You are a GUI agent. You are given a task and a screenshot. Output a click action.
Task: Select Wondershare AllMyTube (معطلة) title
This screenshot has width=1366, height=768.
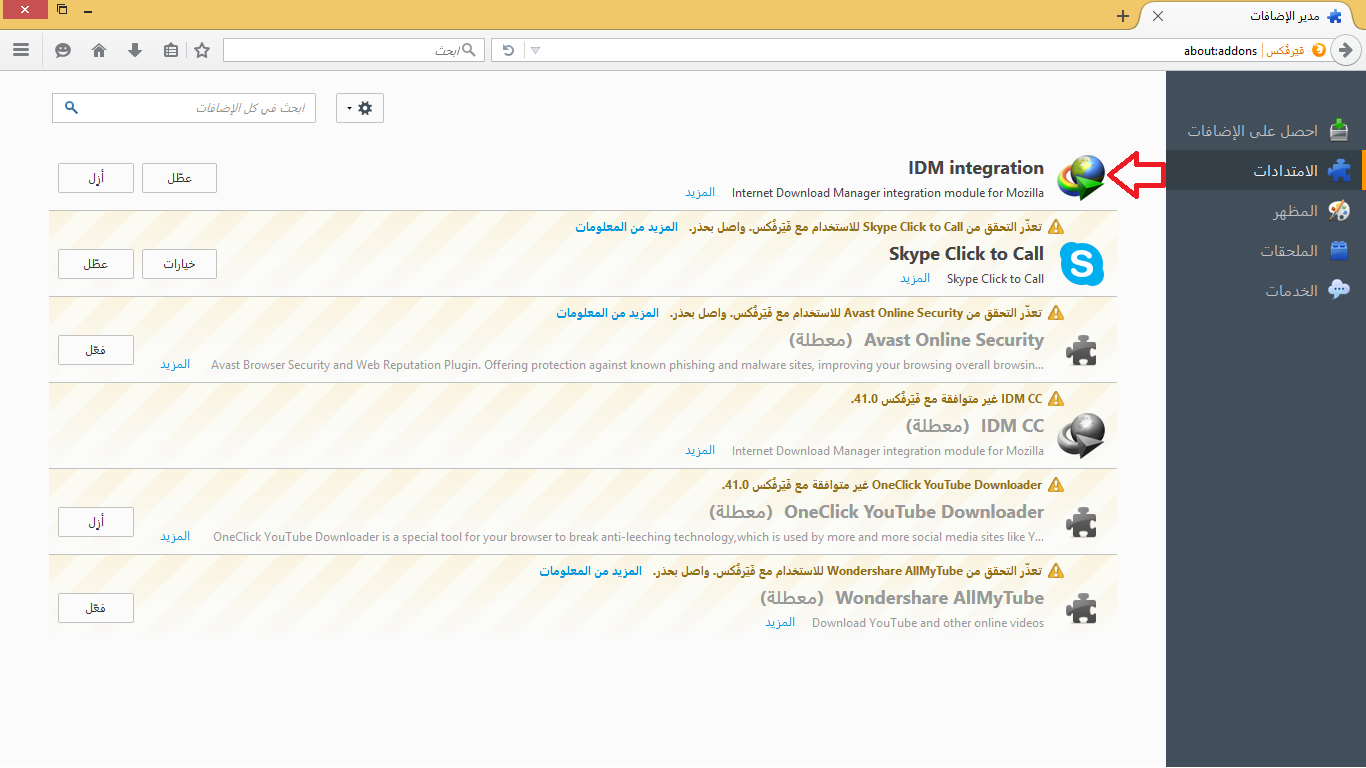point(902,598)
